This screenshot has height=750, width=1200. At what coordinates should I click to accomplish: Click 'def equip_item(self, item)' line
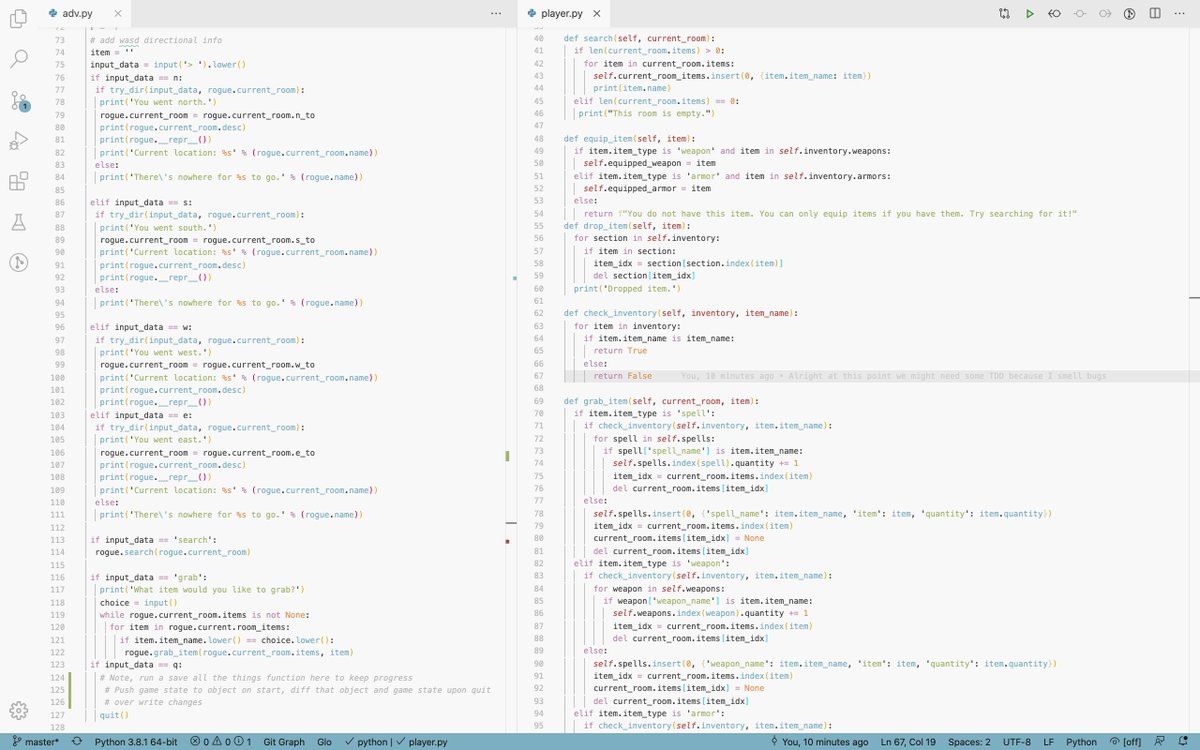click(627, 138)
